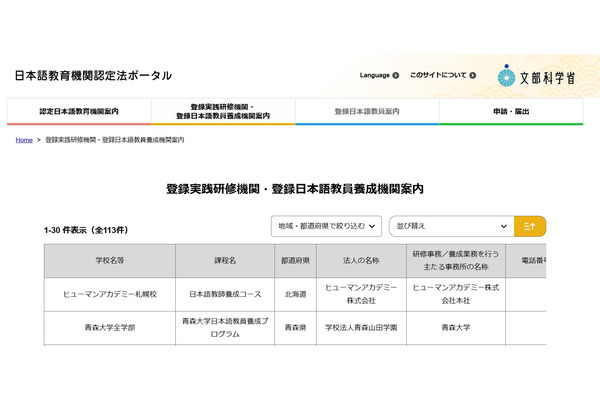The image size is (600, 400).
Task: Open the 登録日本語教員案内 tab
Action: click(367, 111)
